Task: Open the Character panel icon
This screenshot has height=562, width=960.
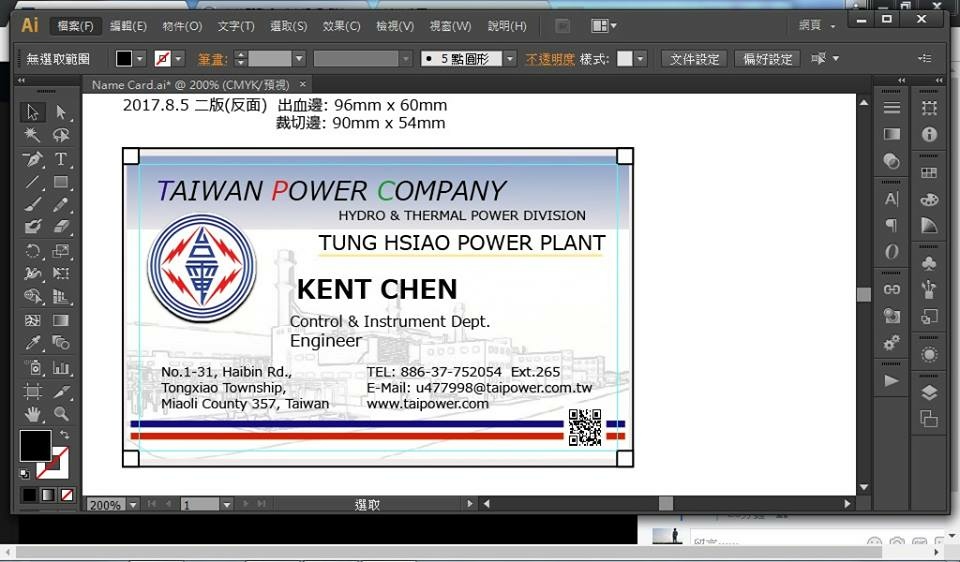Action: [891, 200]
